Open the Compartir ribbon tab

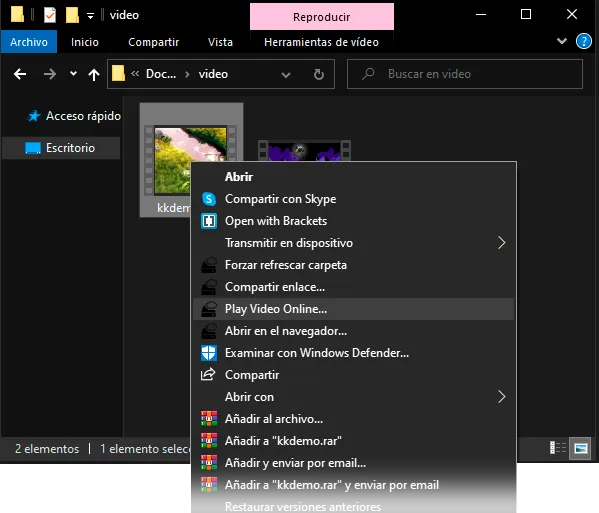point(154,42)
